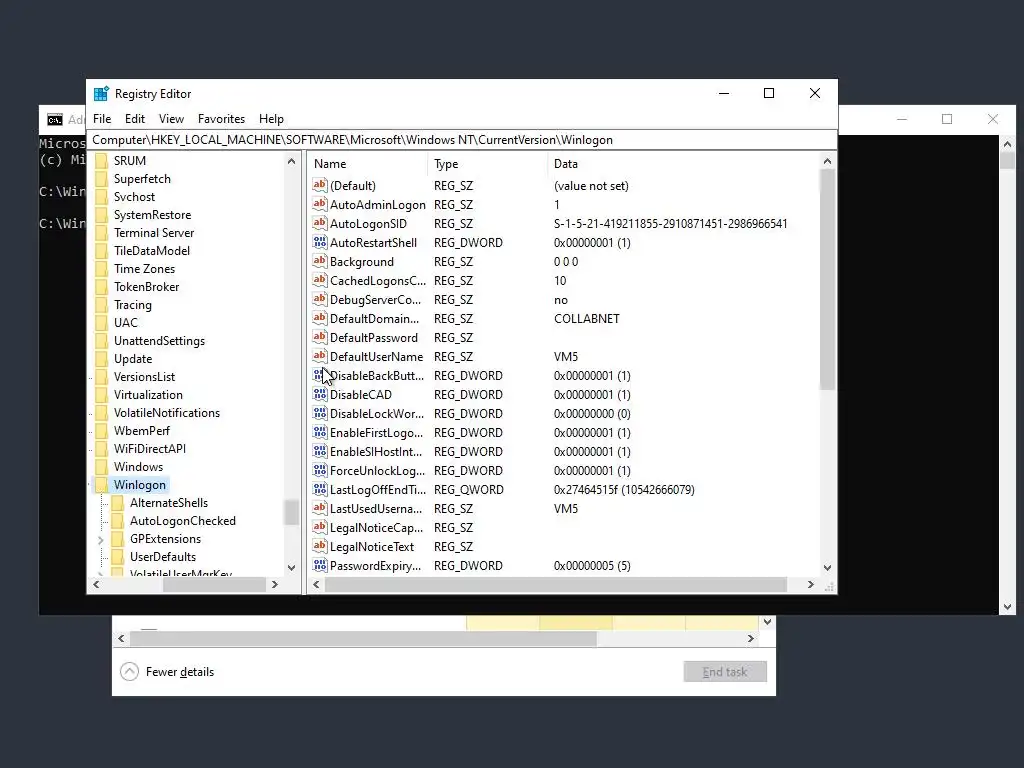Select the VolatileNotifications key
1024x768 pixels.
167,413
